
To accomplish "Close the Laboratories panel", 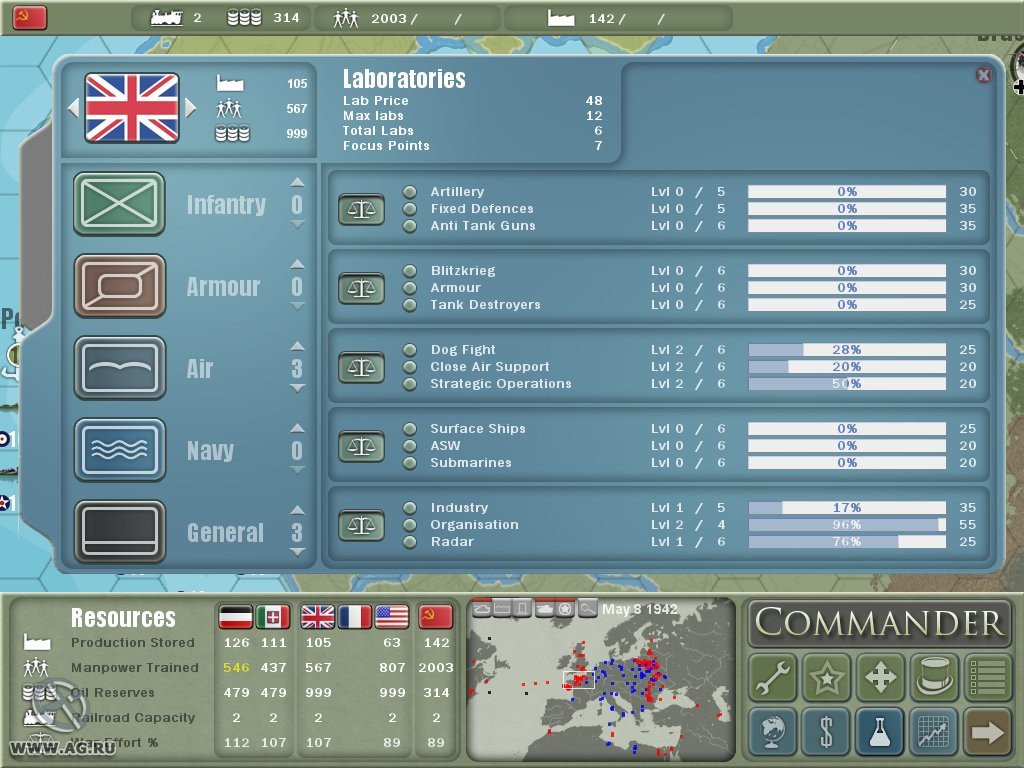I will (984, 75).
